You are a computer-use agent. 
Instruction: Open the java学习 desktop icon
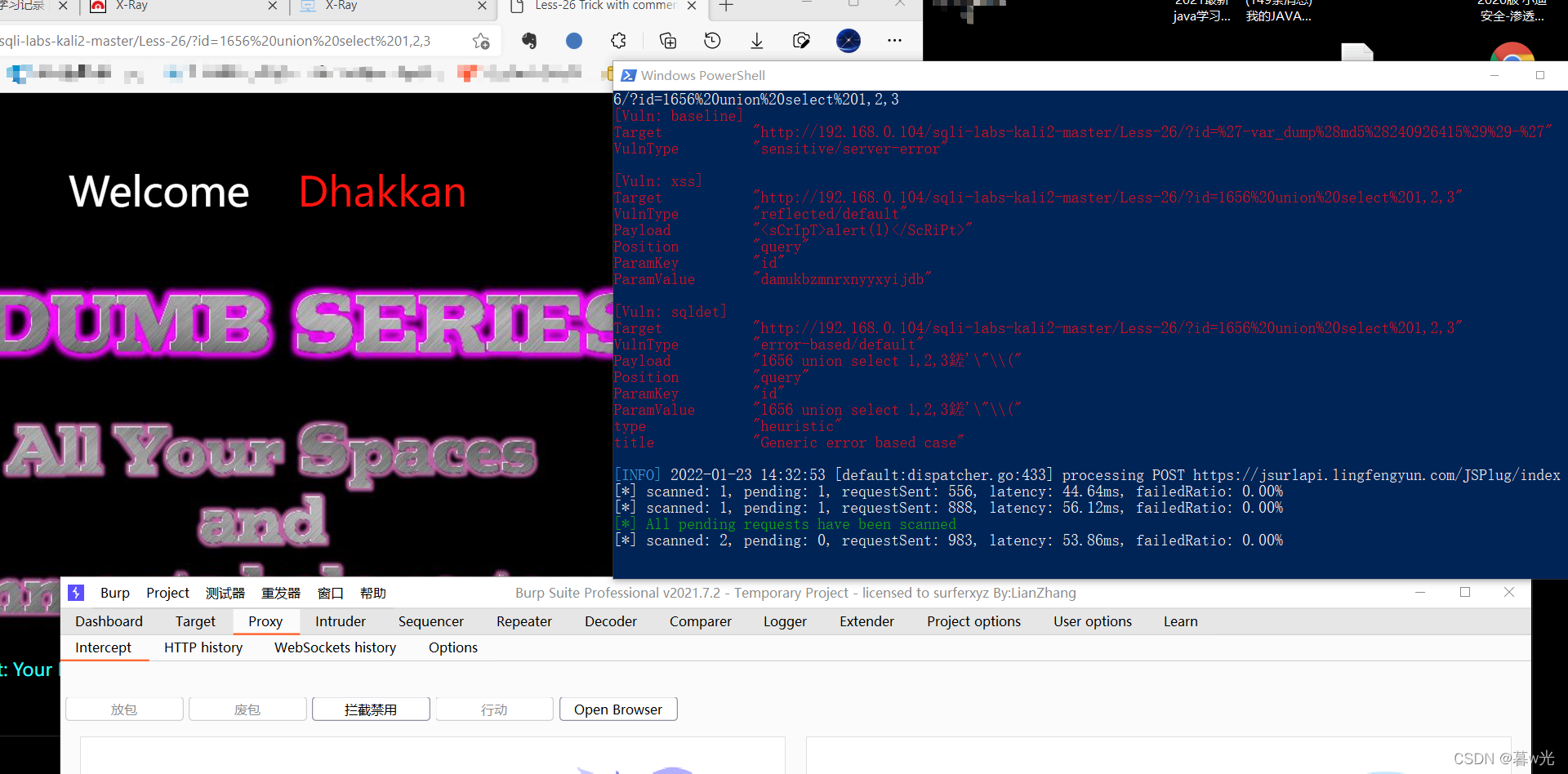click(1201, 11)
